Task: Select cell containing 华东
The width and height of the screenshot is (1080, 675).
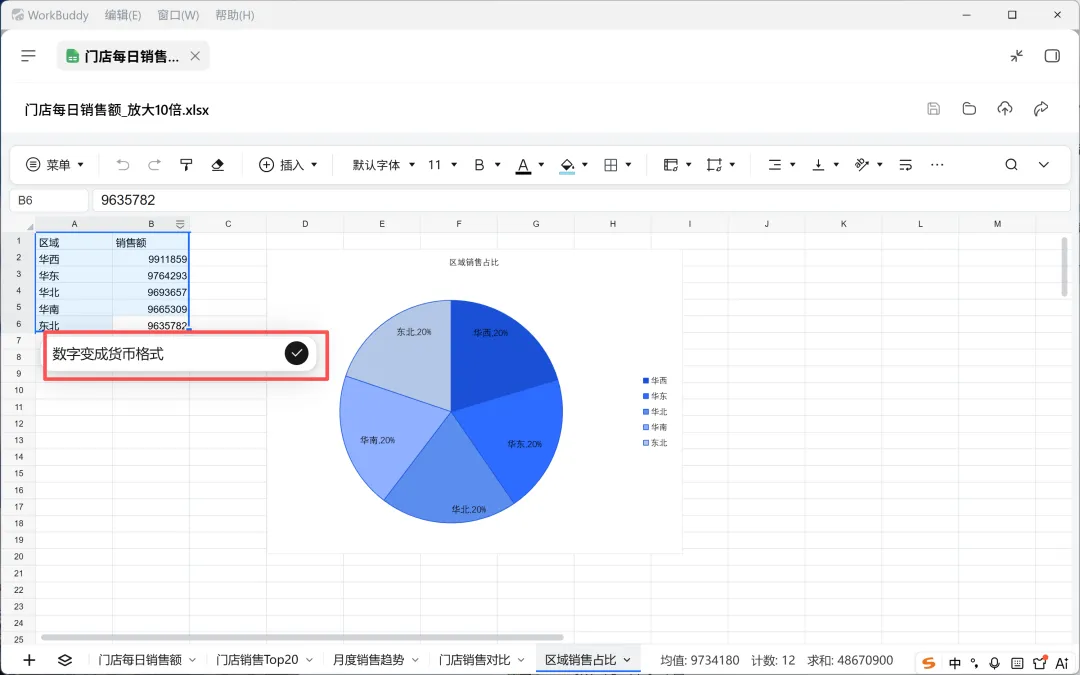Action: pos(74,276)
